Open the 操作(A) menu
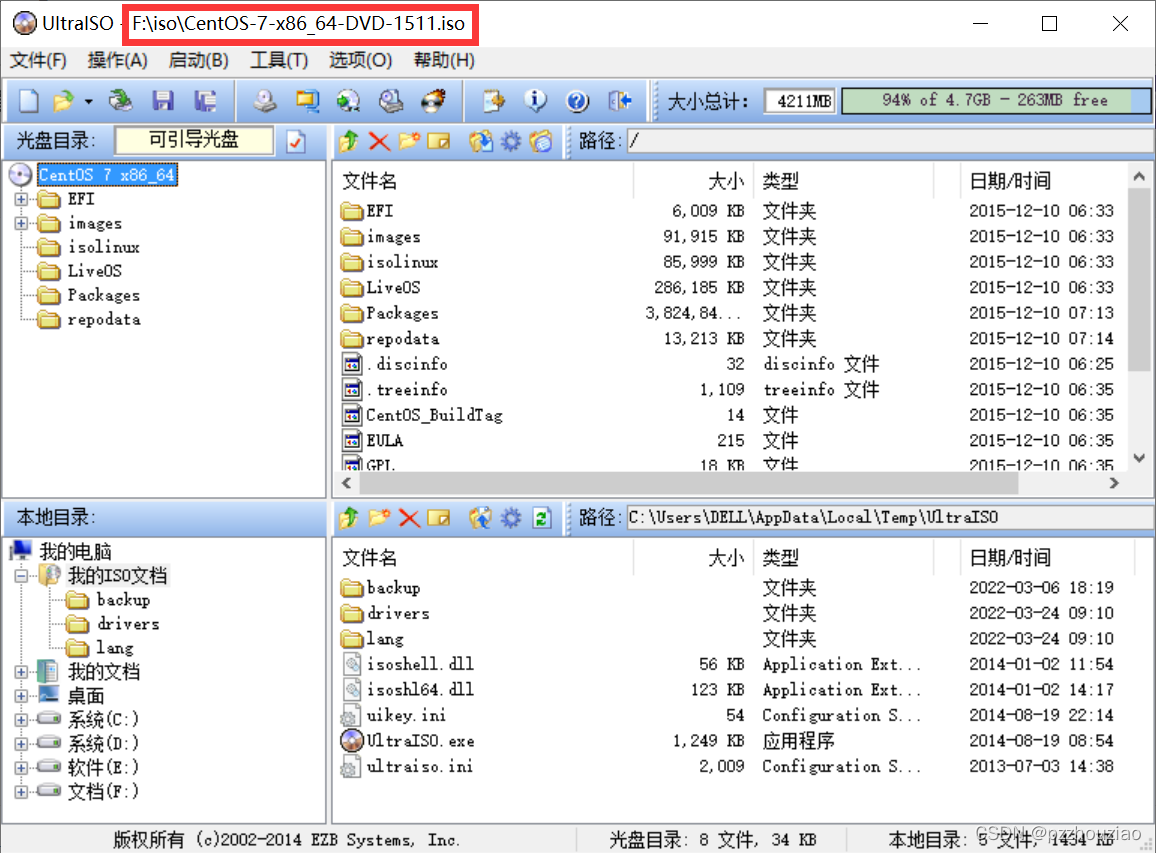This screenshot has height=853, width=1156. tap(117, 60)
